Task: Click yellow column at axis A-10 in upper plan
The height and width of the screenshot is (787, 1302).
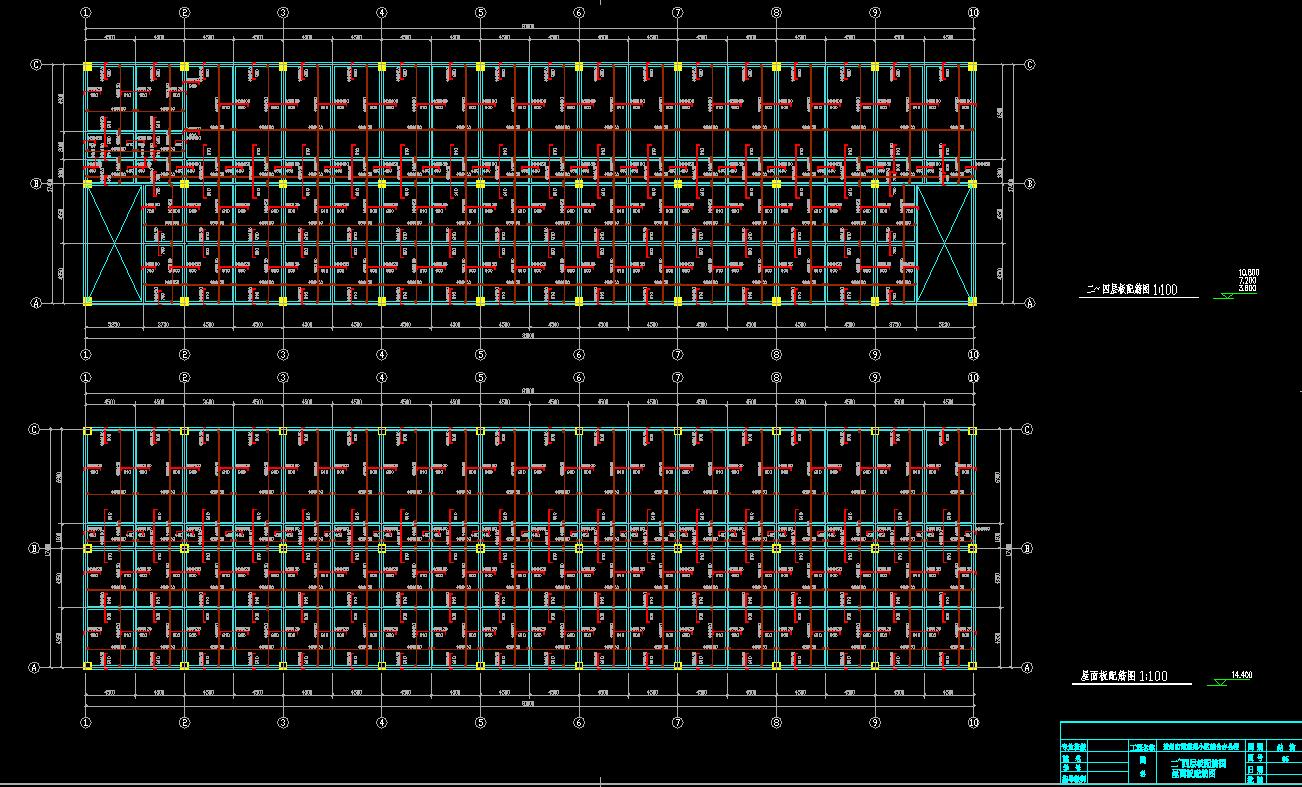Action: tap(972, 301)
